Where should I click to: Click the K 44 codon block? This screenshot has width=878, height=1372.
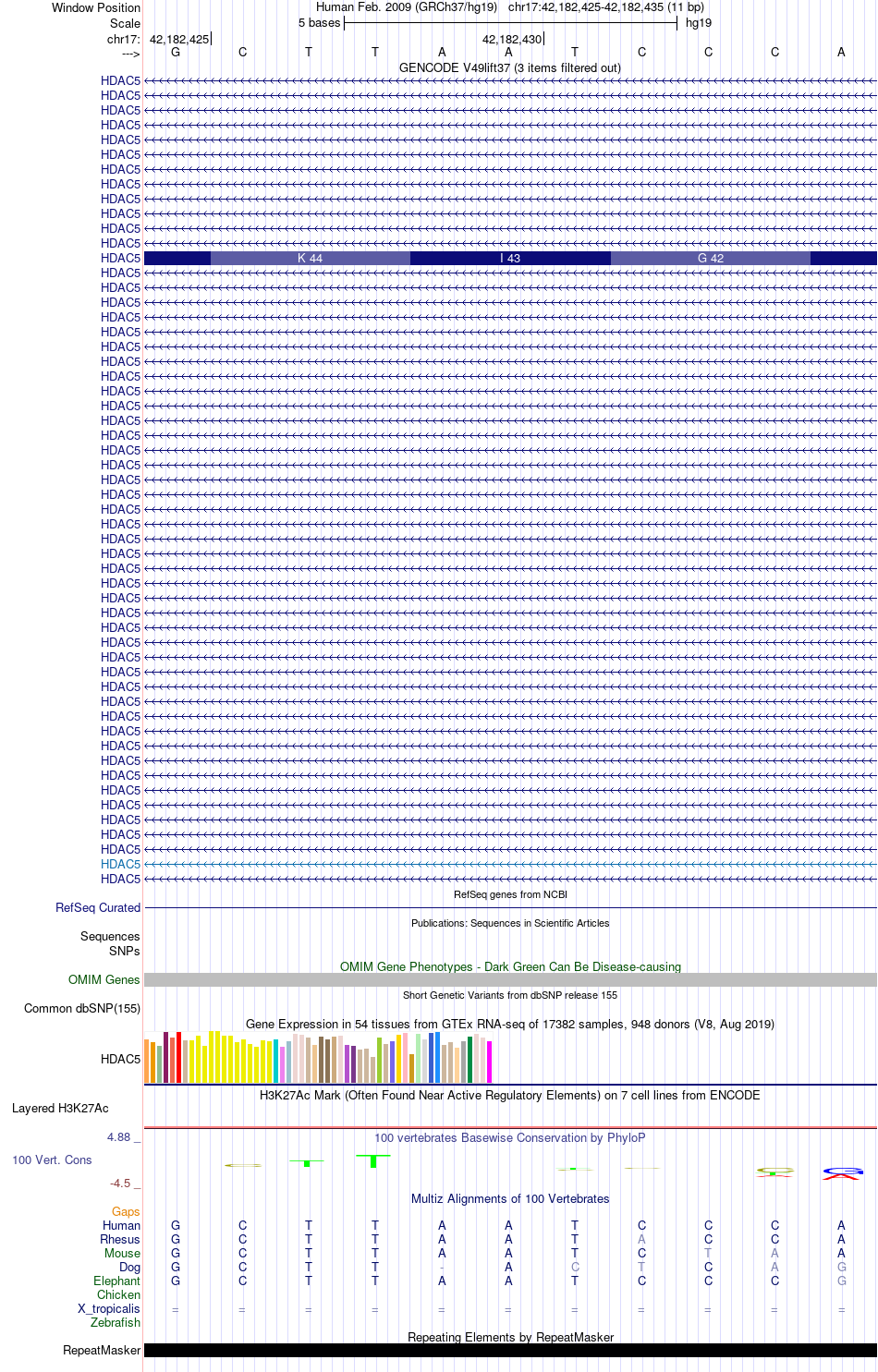(311, 259)
